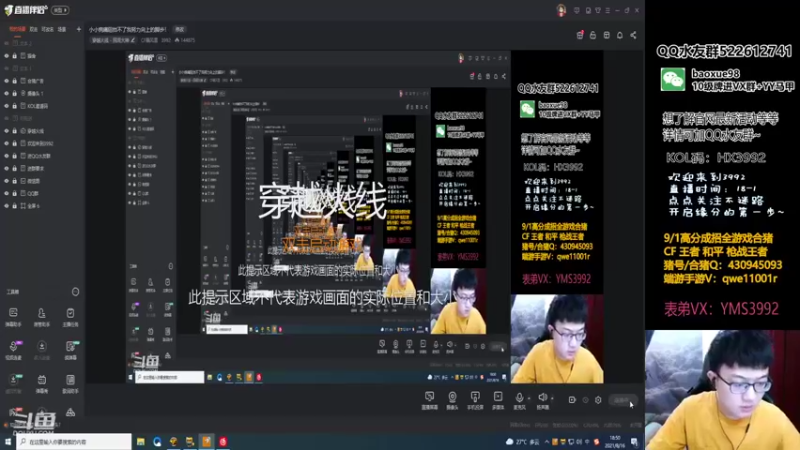Hide the KOL邀请码 source
Viewport: 800px width, 450px height.
click(x=7, y=106)
